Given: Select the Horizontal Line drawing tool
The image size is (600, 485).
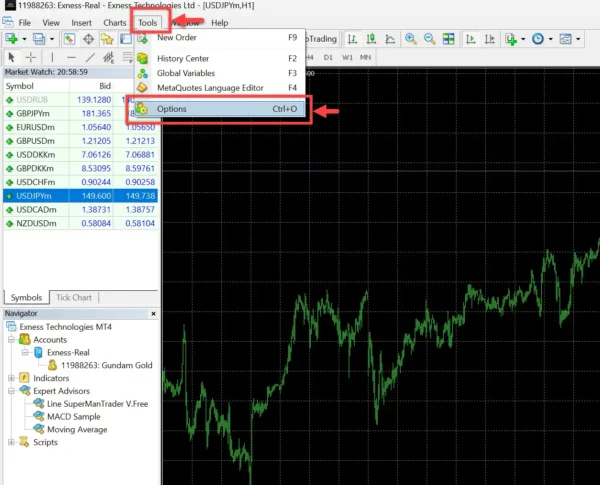Looking at the screenshot, I should [x=71, y=57].
